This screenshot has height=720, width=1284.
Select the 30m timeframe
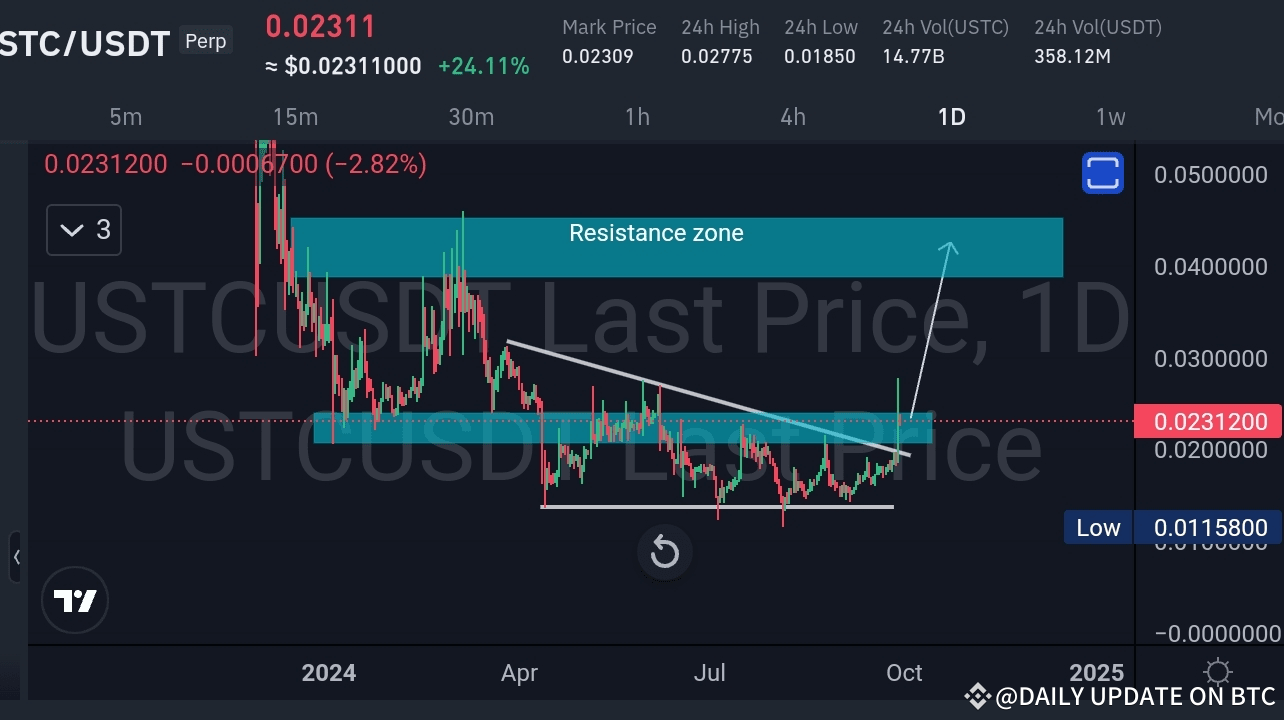point(471,117)
